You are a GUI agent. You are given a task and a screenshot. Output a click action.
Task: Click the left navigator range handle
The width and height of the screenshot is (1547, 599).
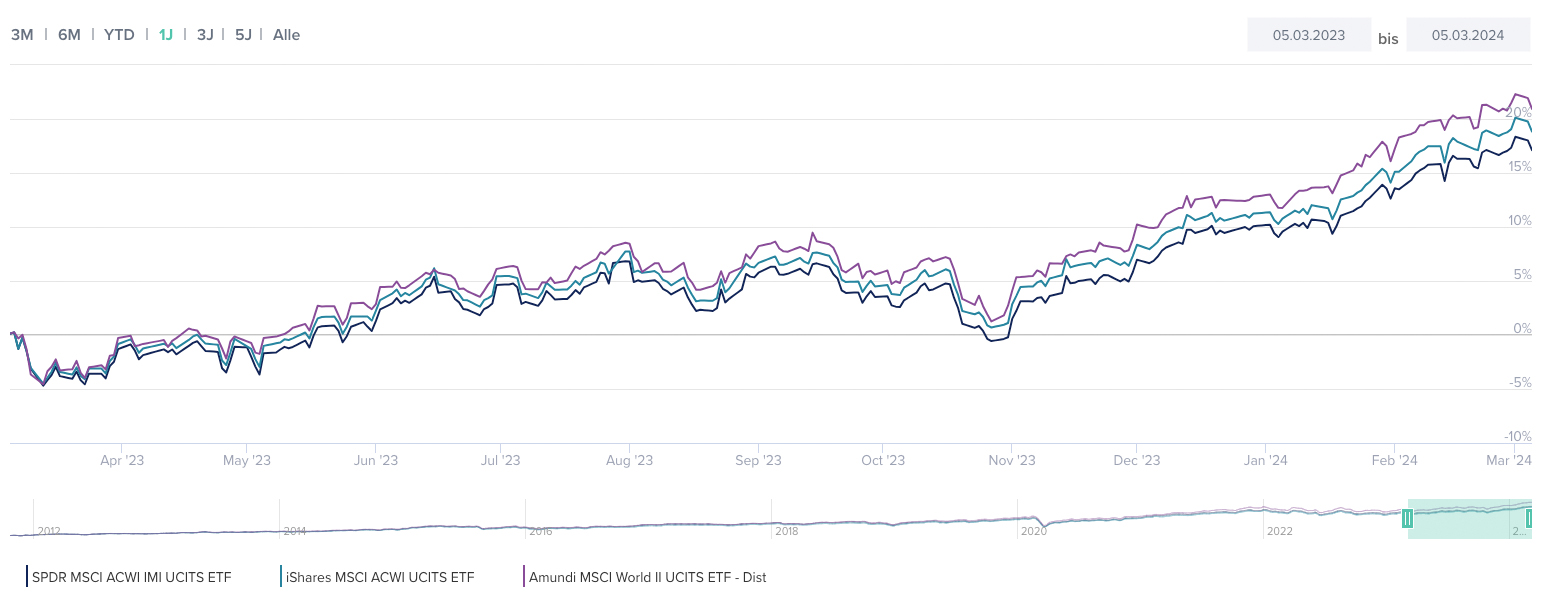(1408, 518)
